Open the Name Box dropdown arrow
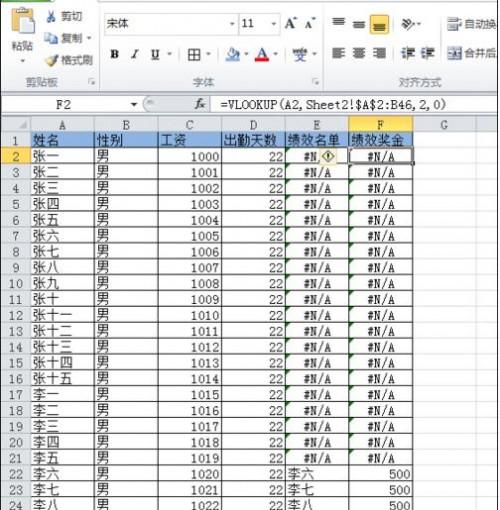 coord(134,105)
